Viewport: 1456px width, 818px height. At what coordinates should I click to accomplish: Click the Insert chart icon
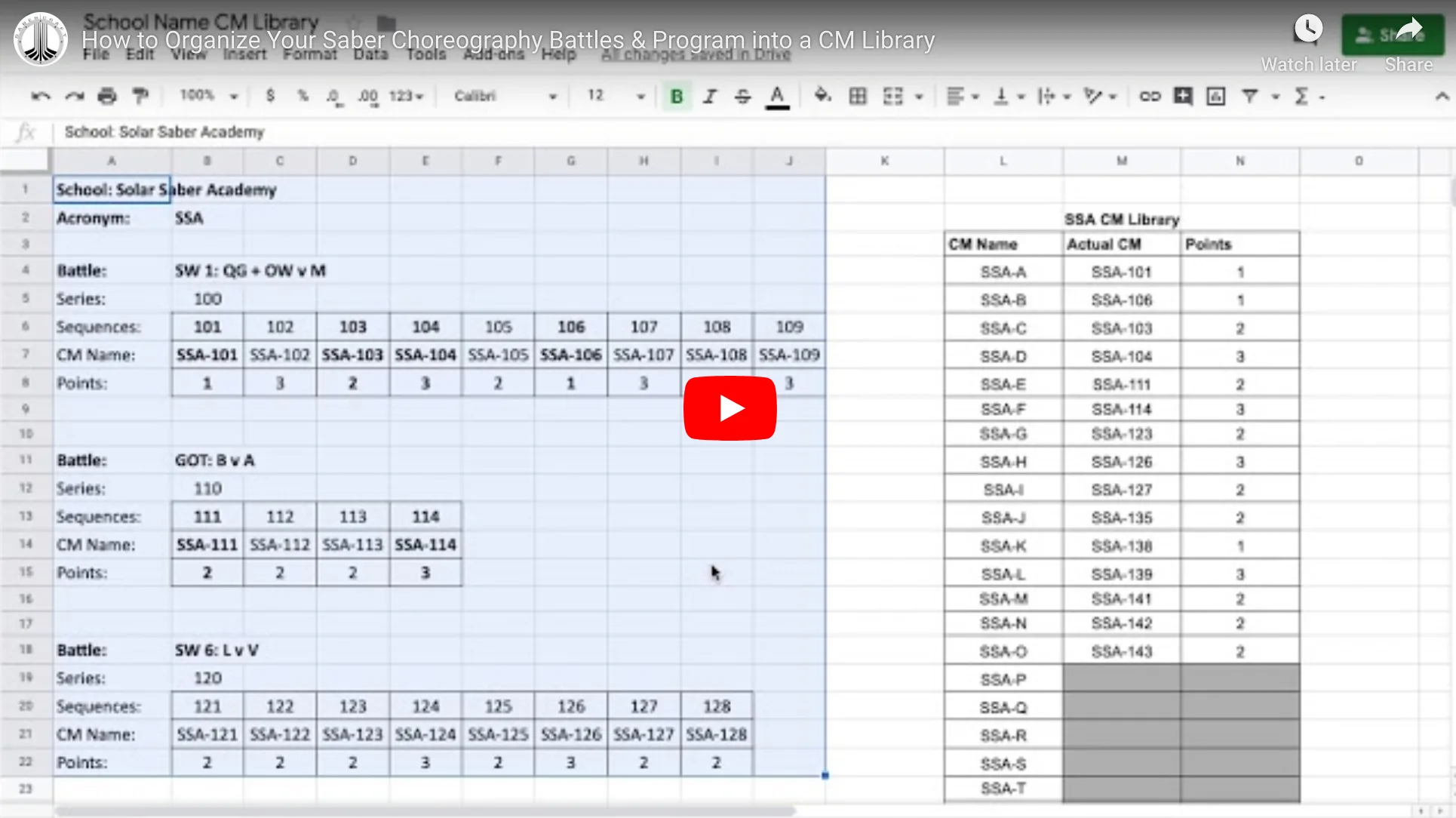point(1216,96)
